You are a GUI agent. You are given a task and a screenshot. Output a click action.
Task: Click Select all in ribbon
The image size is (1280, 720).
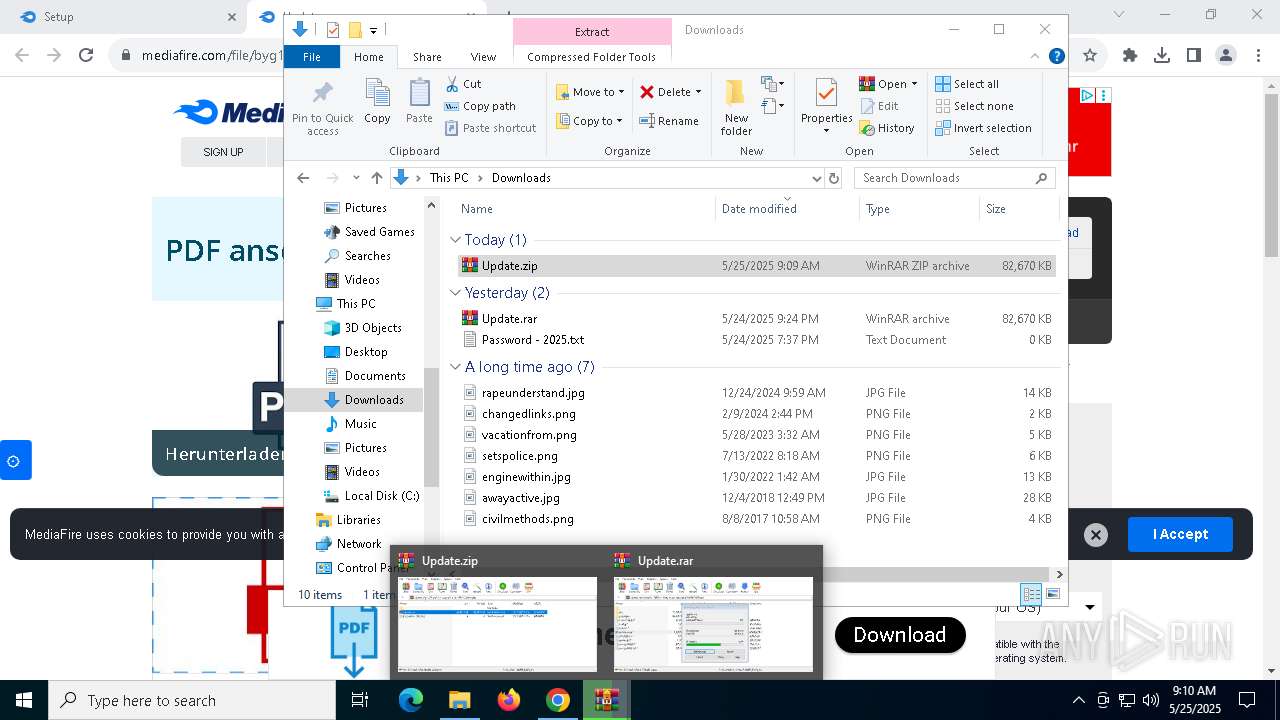tap(966, 84)
